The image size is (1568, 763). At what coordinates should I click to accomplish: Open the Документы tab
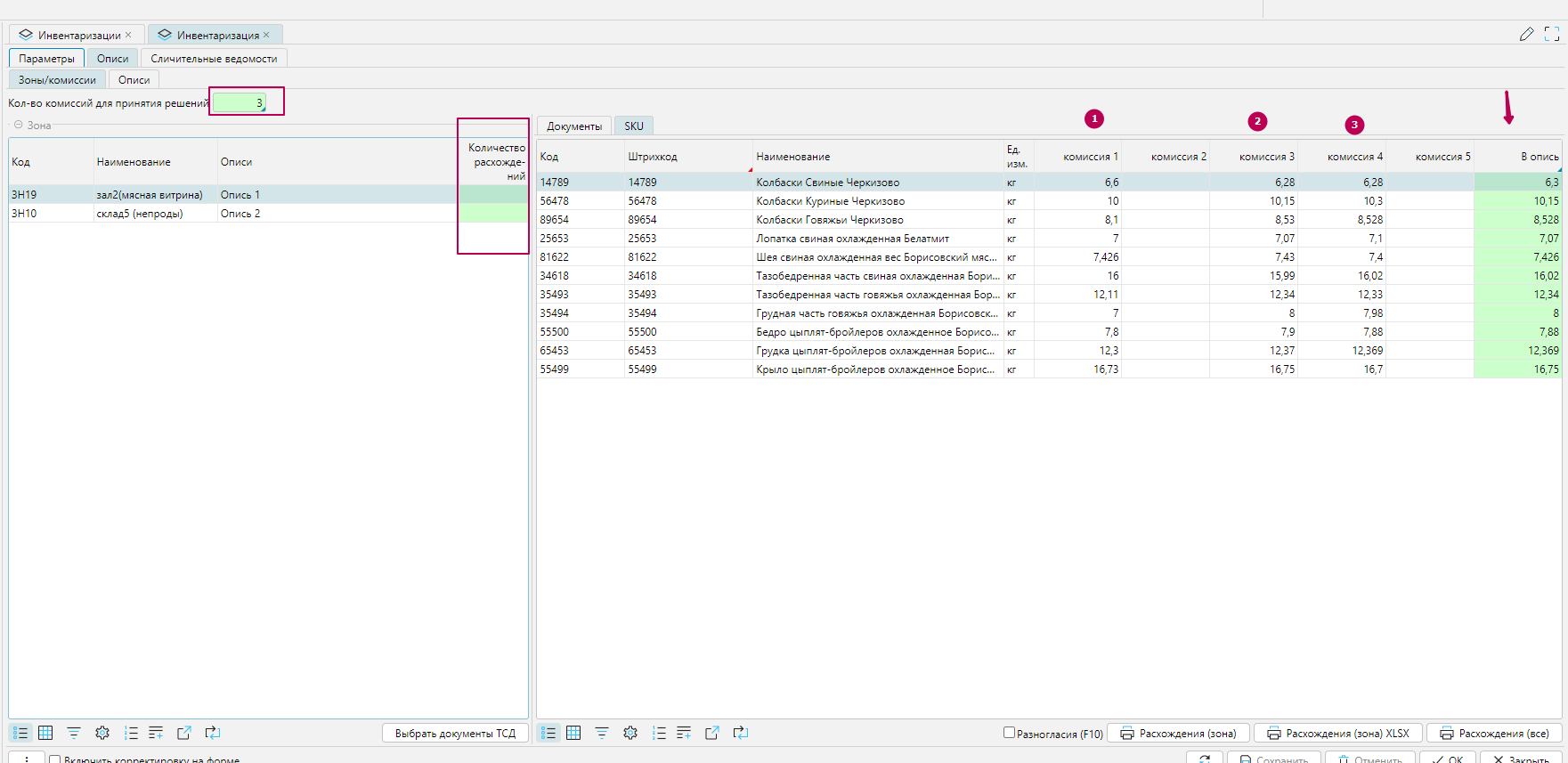click(x=573, y=126)
